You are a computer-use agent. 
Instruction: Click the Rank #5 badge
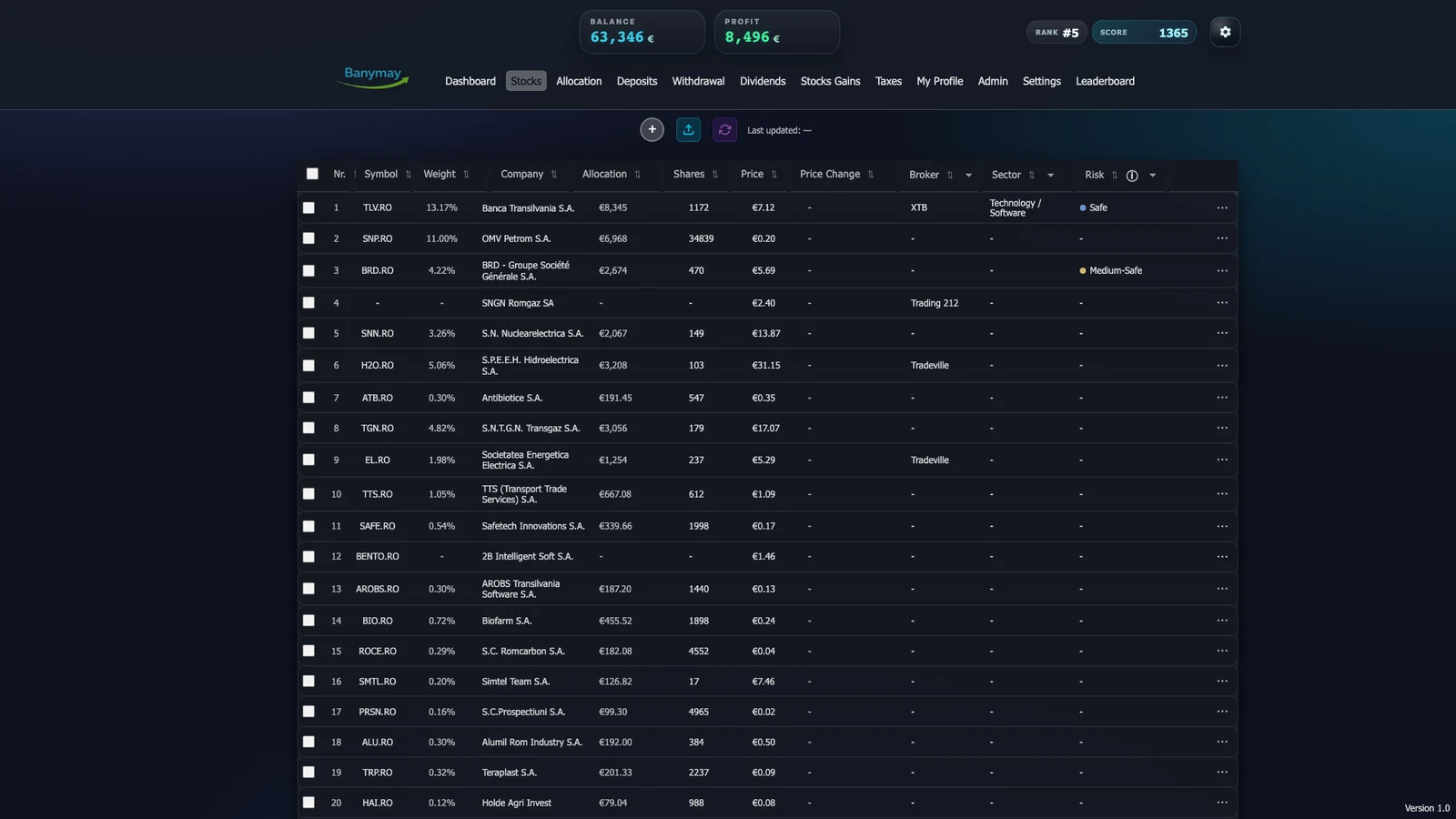pos(1057,32)
